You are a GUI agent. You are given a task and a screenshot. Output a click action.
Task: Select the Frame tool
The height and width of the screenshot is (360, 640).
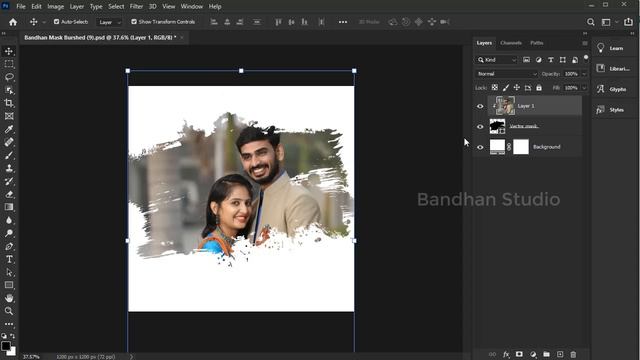tap(9, 116)
